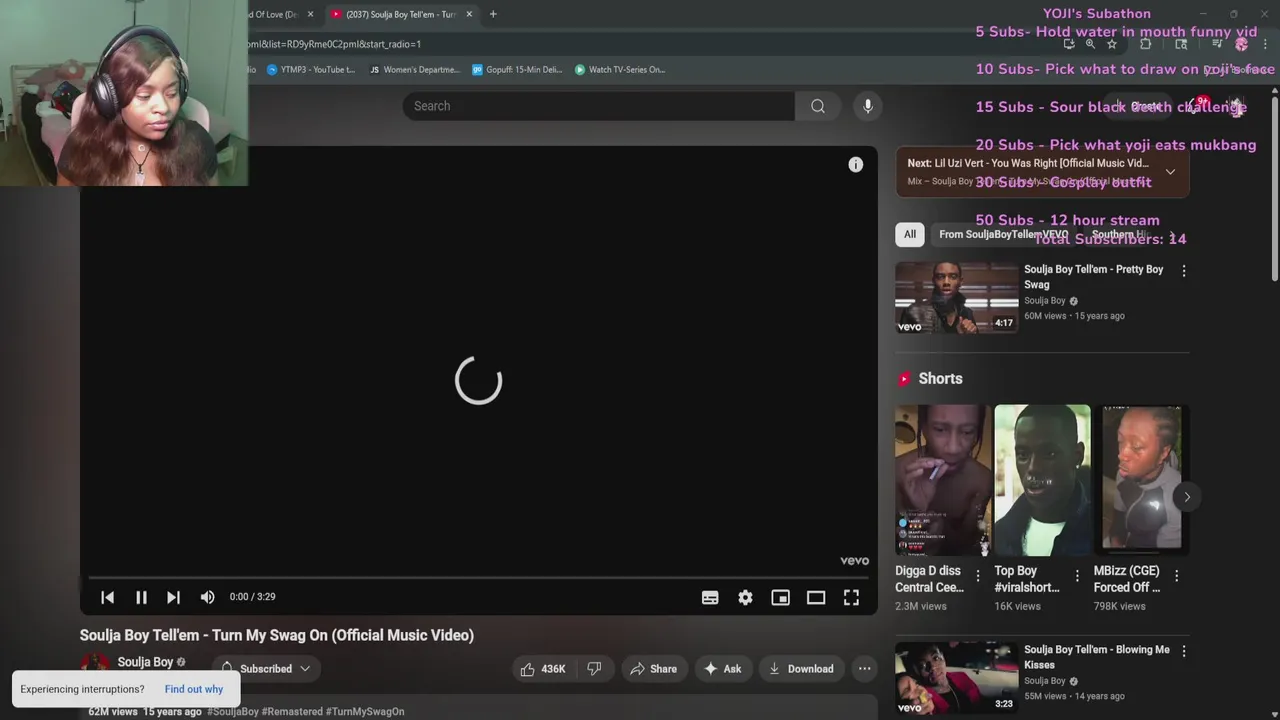The height and width of the screenshot is (720, 1280).
Task: Open Digga D diss short thumbnail
Action: pos(943,480)
